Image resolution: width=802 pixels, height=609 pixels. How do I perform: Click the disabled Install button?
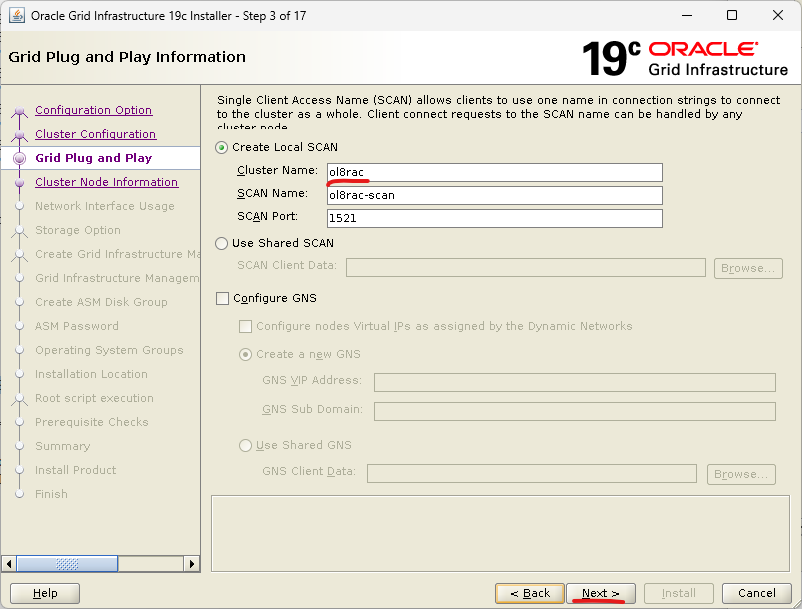[679, 593]
